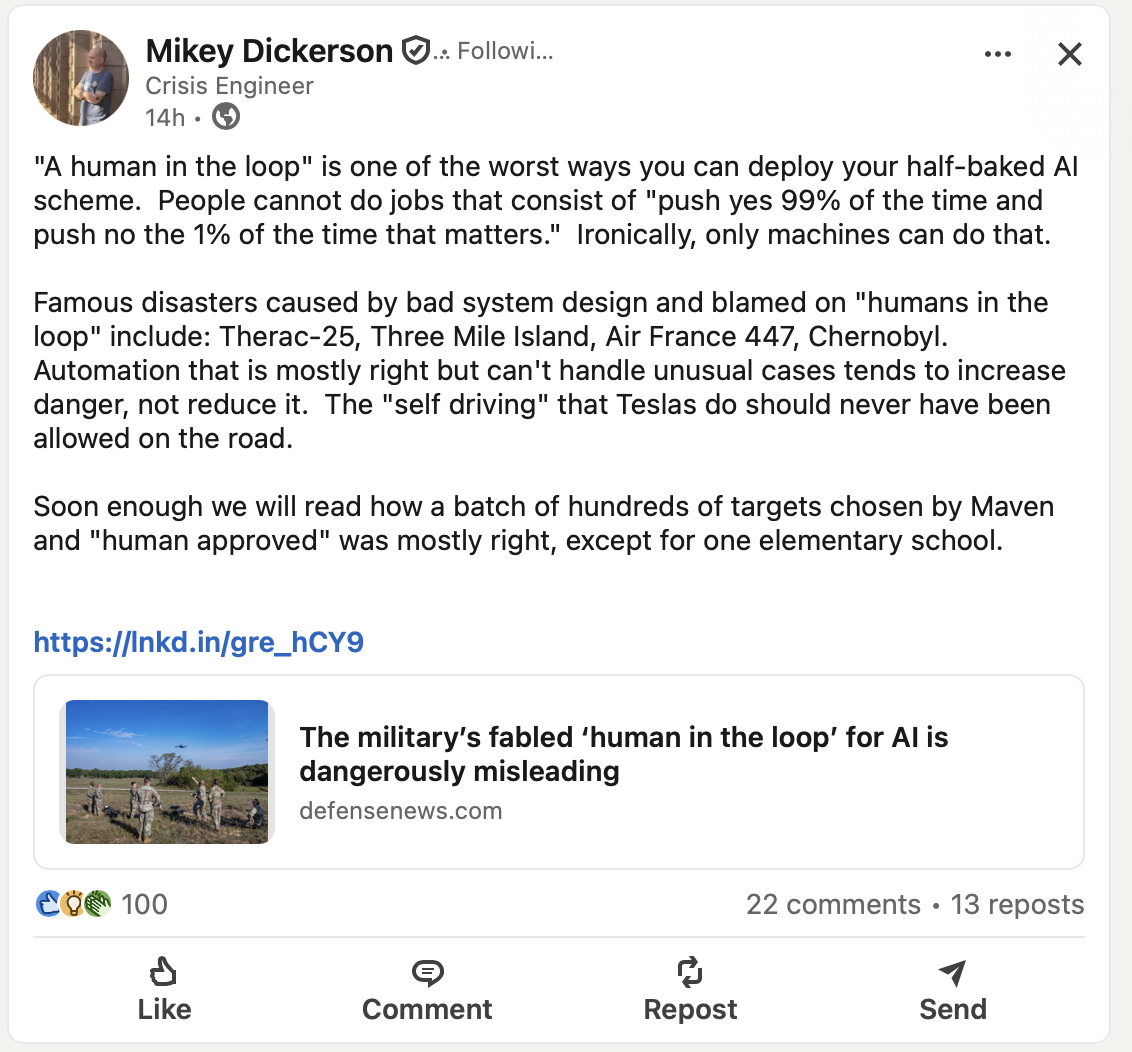Click the Repost arrows icon

[690, 971]
